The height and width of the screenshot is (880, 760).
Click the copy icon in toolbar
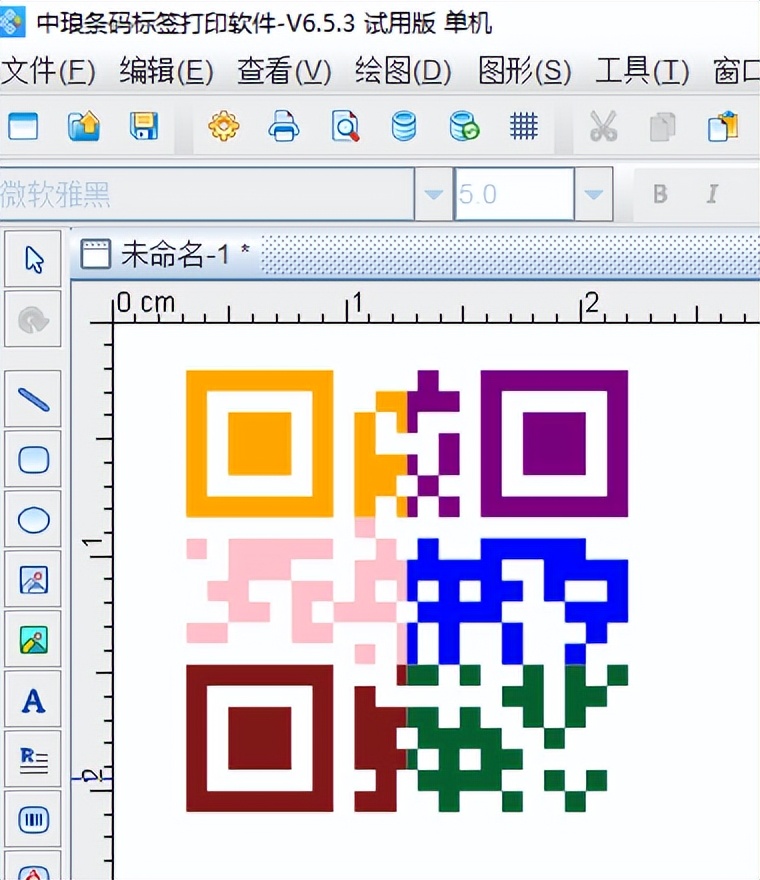[663, 126]
